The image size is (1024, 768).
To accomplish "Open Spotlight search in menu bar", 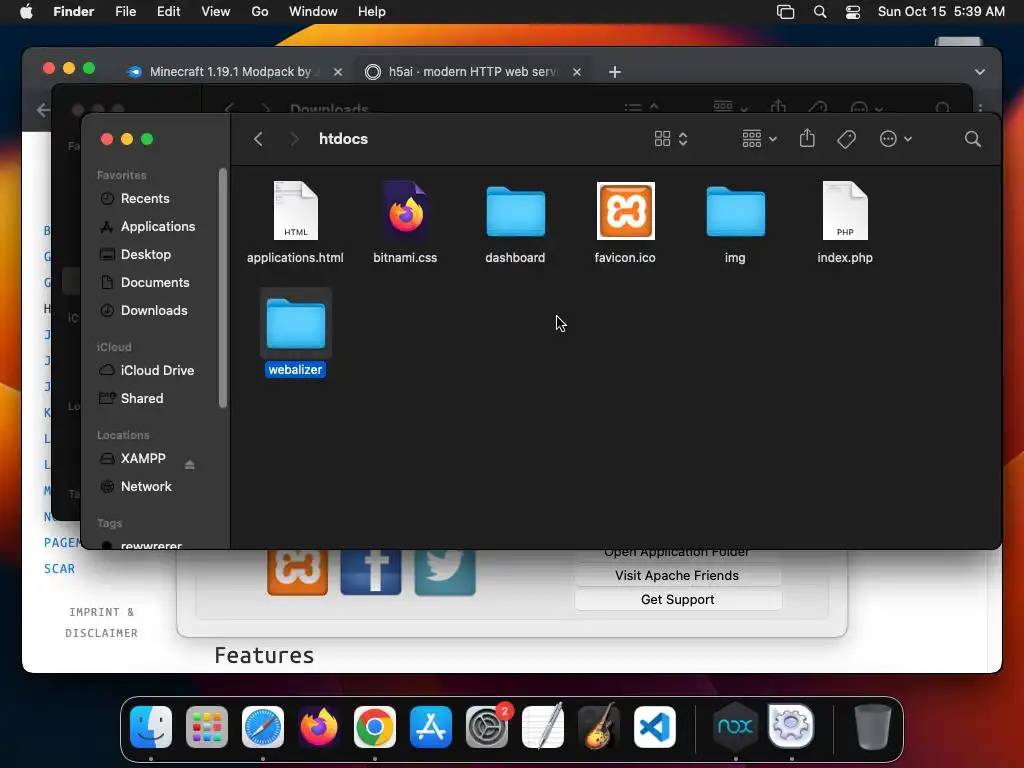I will (x=820, y=12).
